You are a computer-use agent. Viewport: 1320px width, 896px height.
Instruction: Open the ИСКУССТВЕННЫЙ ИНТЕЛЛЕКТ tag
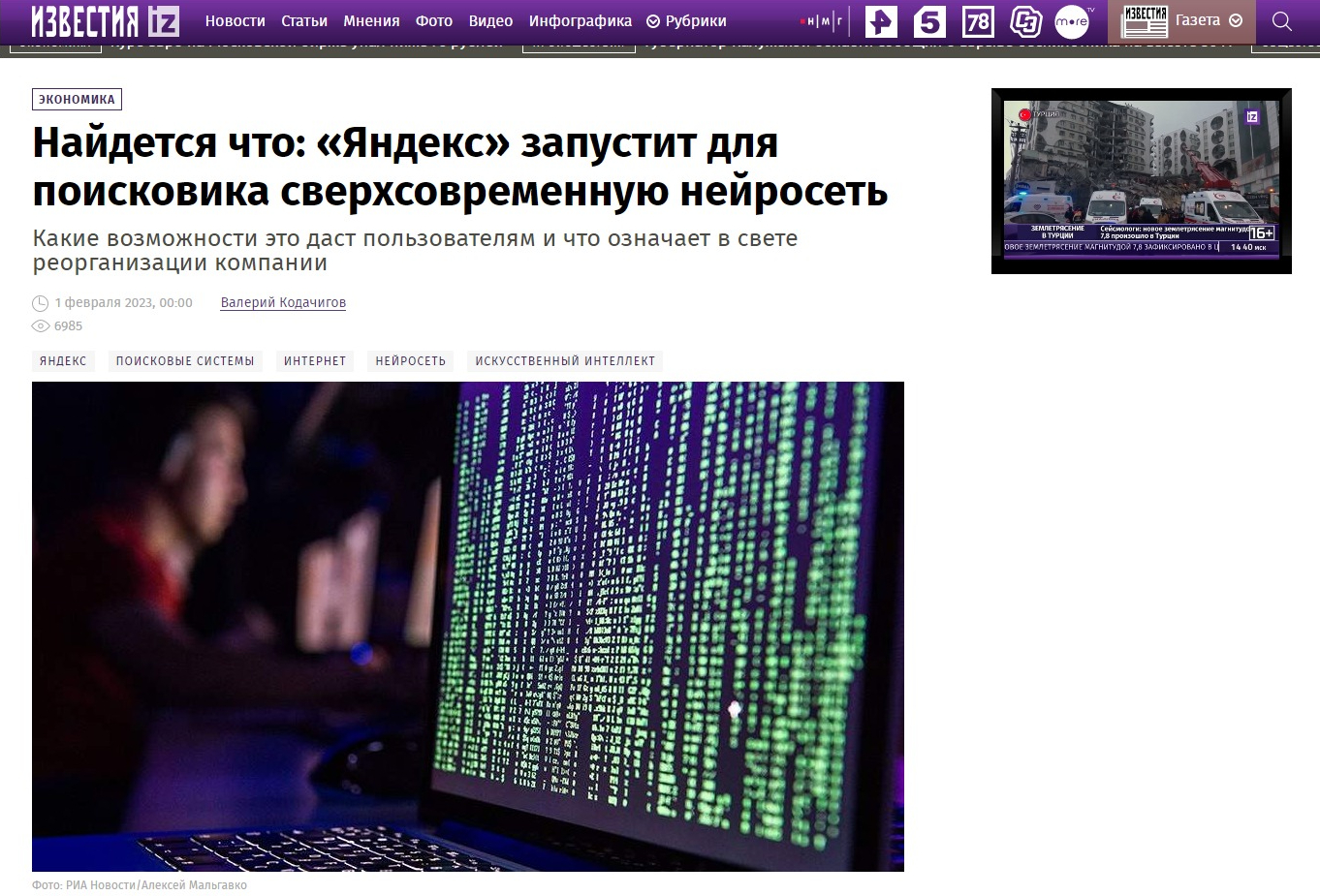pyautogui.click(x=565, y=361)
